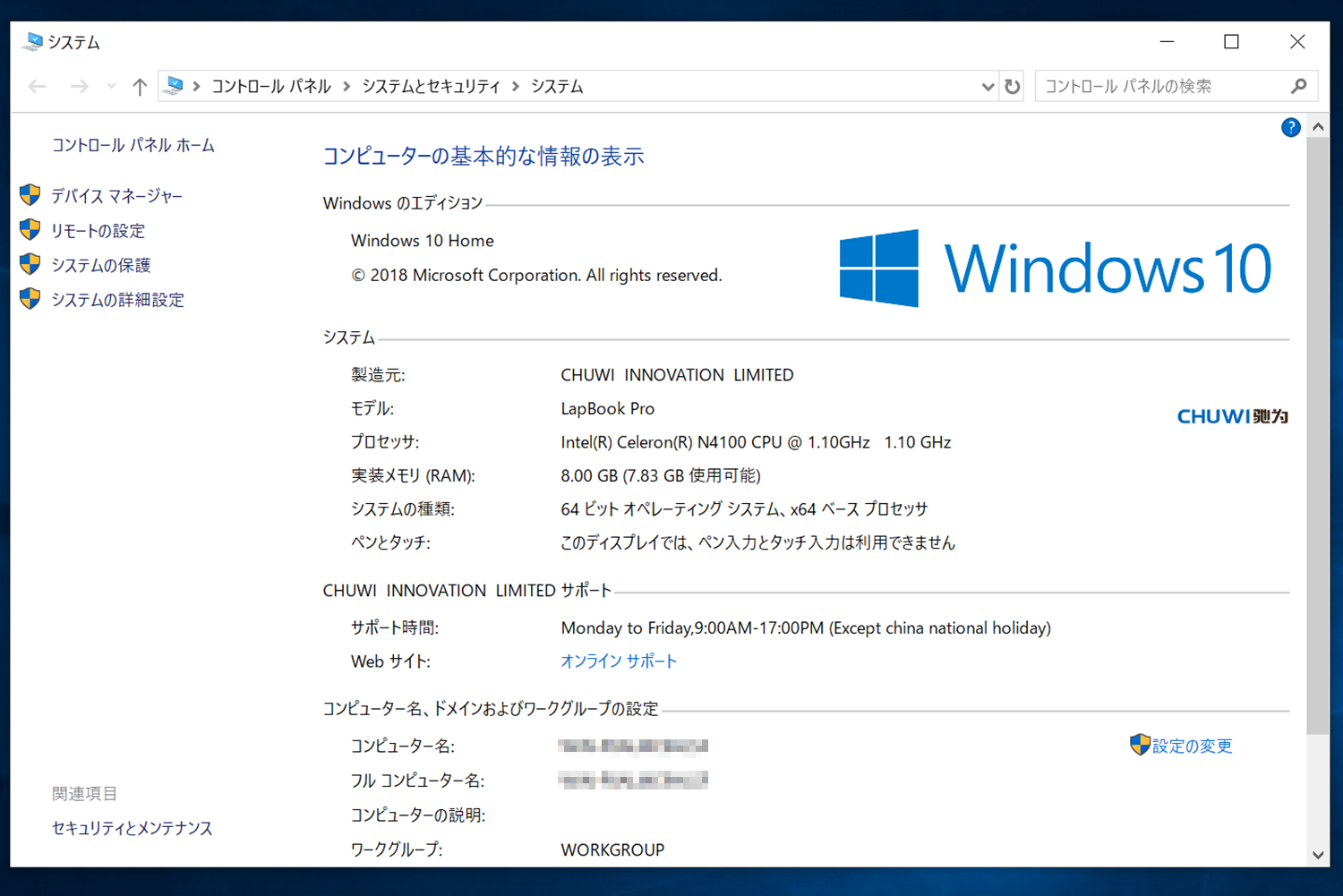Click shield icon beside システムの詳細設定
Viewport: 1343px width, 896px height.
30,299
